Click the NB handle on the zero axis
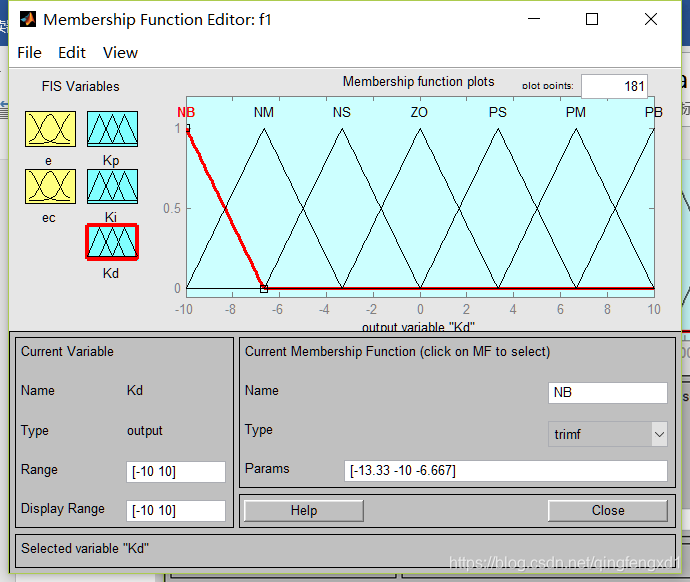This screenshot has width=690, height=582. (x=264, y=289)
